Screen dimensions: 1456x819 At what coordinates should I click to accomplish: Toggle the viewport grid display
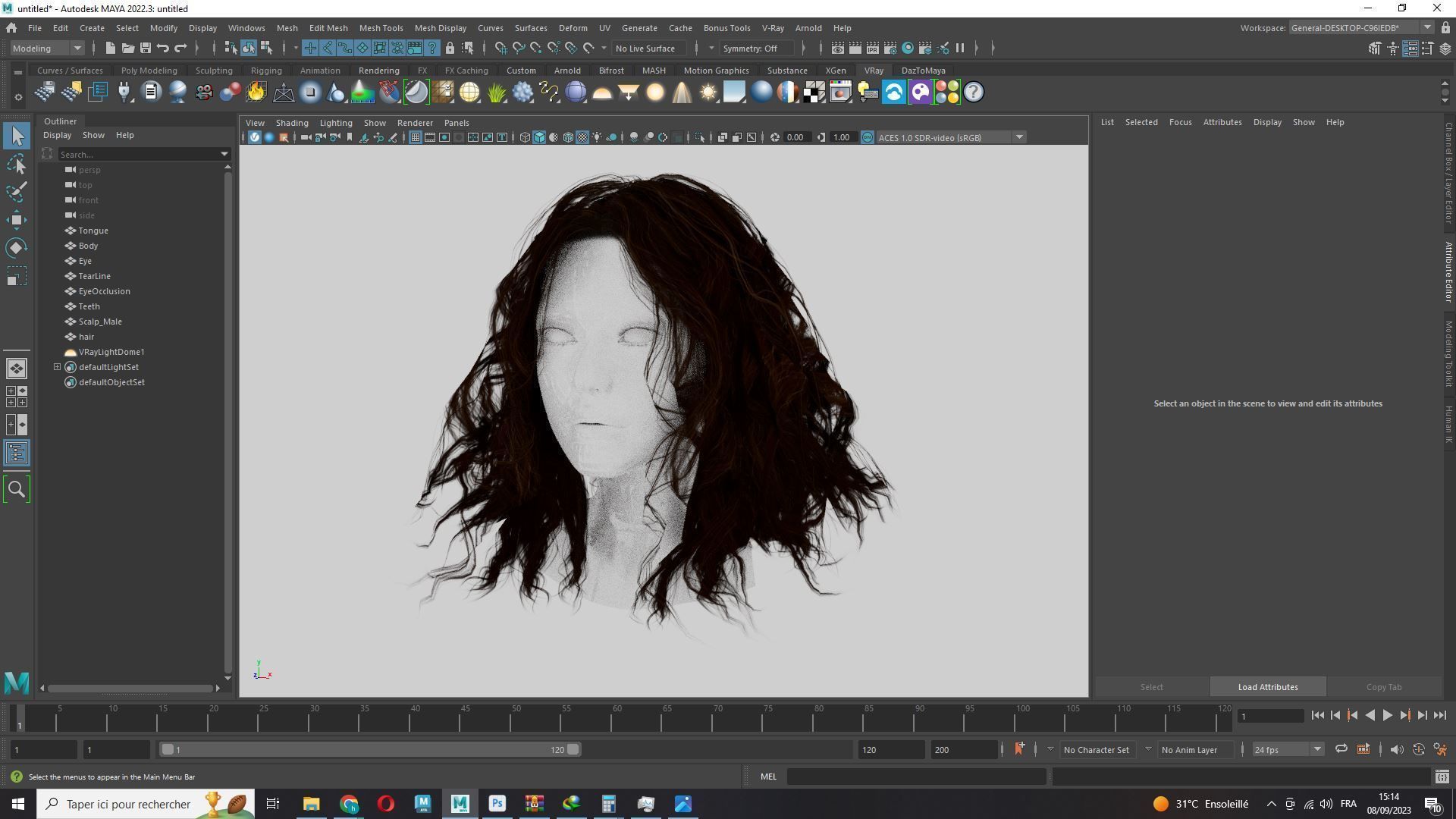click(x=416, y=137)
